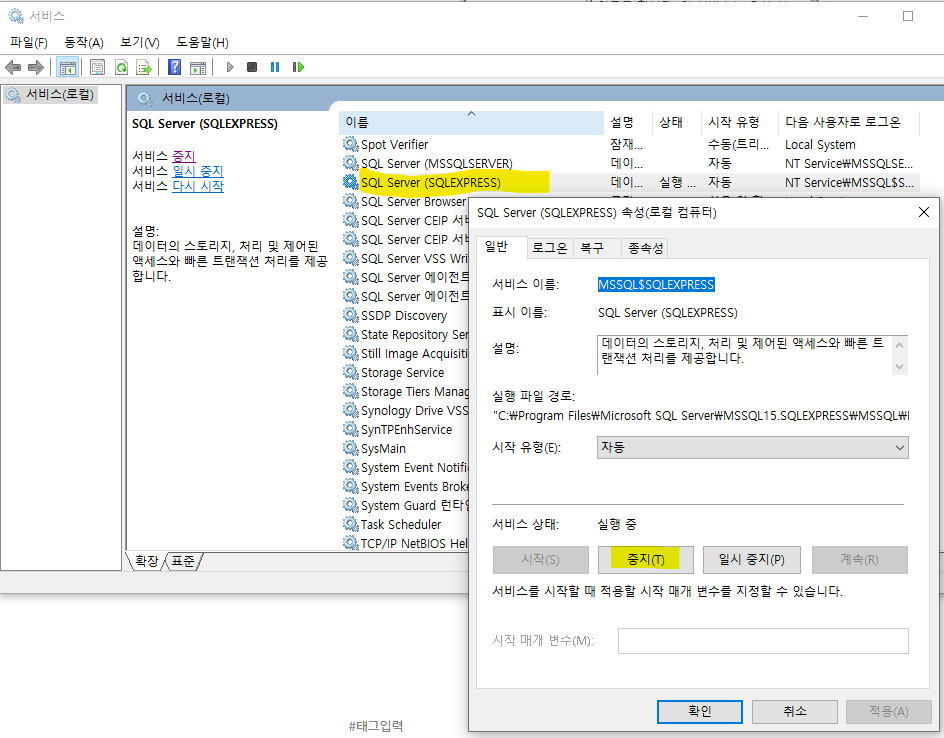Switch to the 확장 view tab
Screen dimensions: 944x738
point(146,561)
